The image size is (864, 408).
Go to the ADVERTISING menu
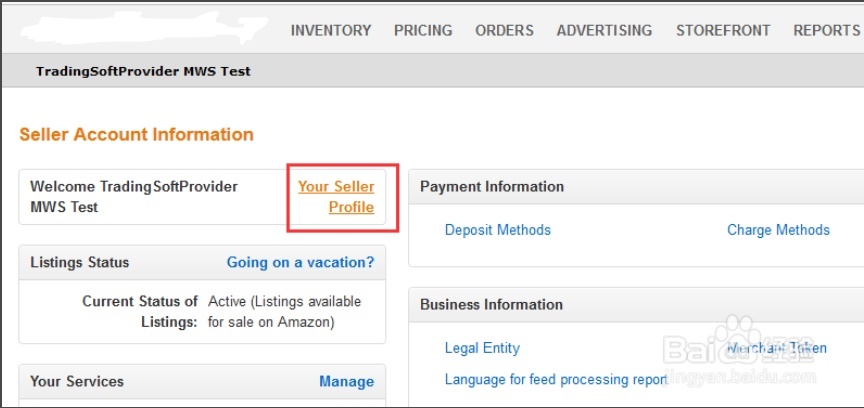pyautogui.click(x=604, y=30)
